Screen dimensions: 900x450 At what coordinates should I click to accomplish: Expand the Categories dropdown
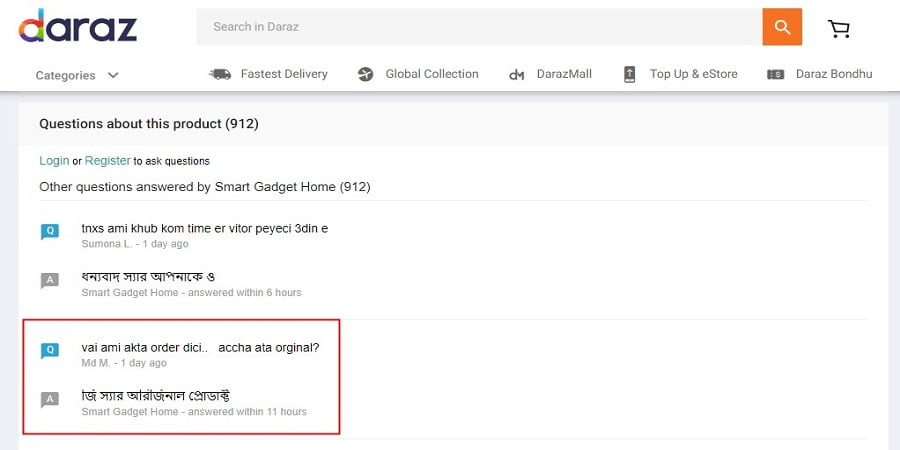click(x=66, y=75)
